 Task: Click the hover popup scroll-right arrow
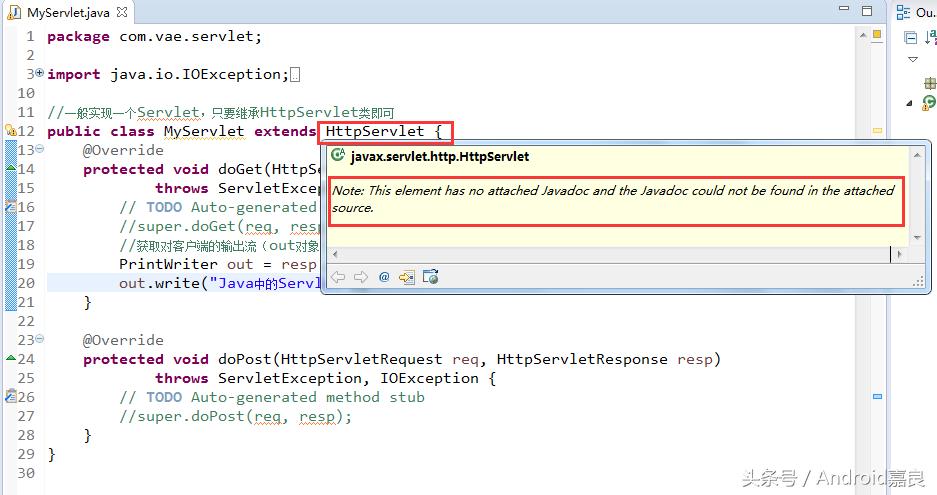[x=899, y=254]
